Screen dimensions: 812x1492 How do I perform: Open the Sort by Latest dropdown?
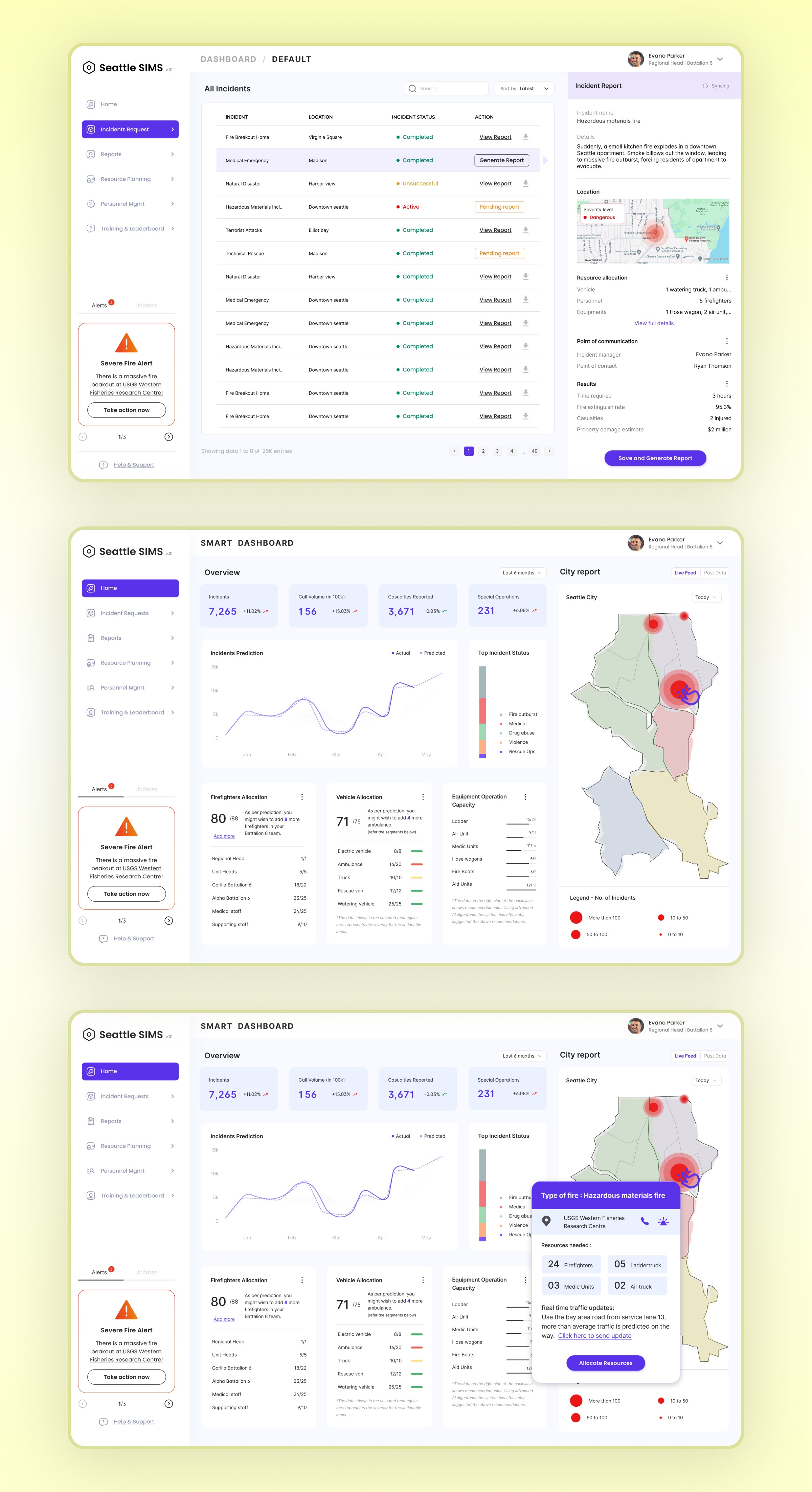point(524,89)
